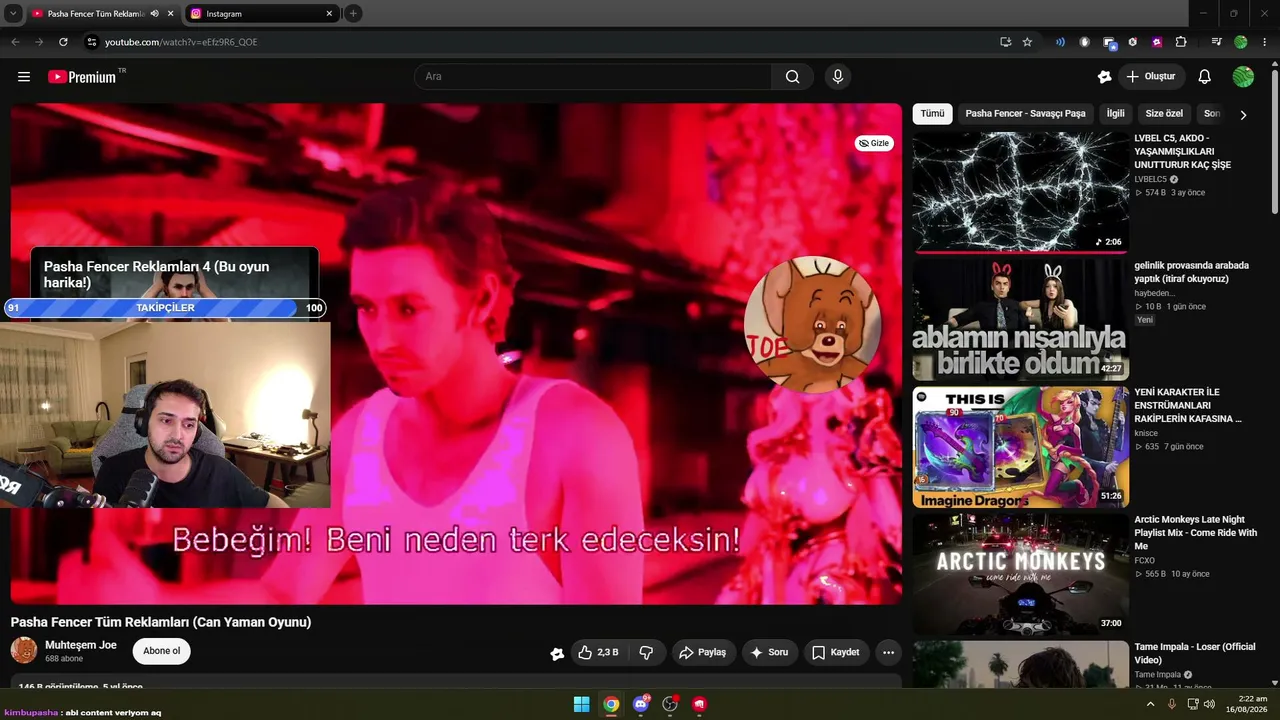1280x720 pixels.
Task: Open 'Tame Impala - Loser (Official Video)' title
Action: click(1195, 653)
